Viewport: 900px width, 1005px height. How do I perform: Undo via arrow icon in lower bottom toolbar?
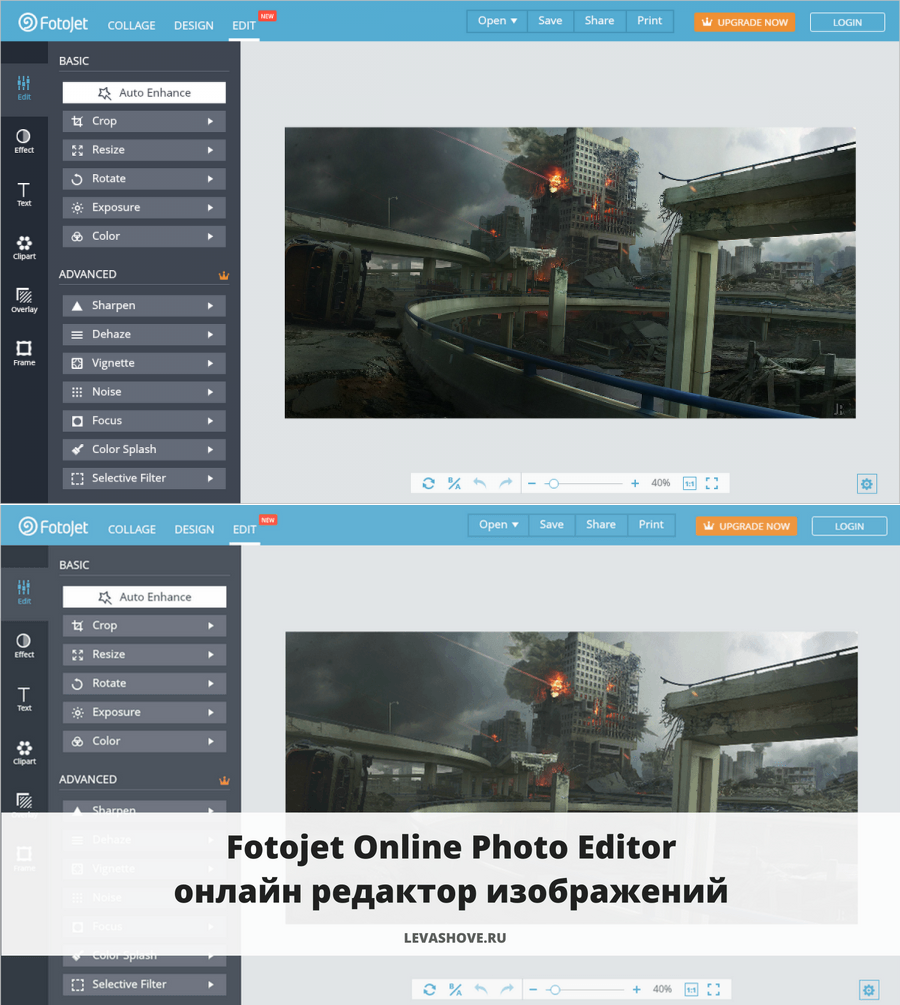coord(481,989)
